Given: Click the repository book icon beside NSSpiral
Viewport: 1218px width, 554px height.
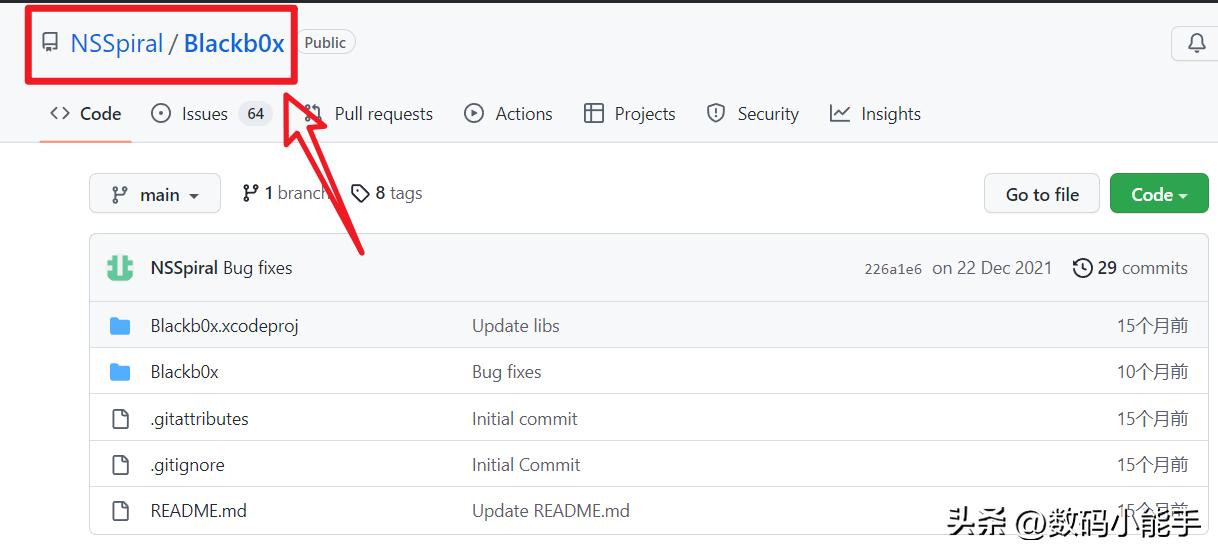Looking at the screenshot, I should tap(50, 43).
